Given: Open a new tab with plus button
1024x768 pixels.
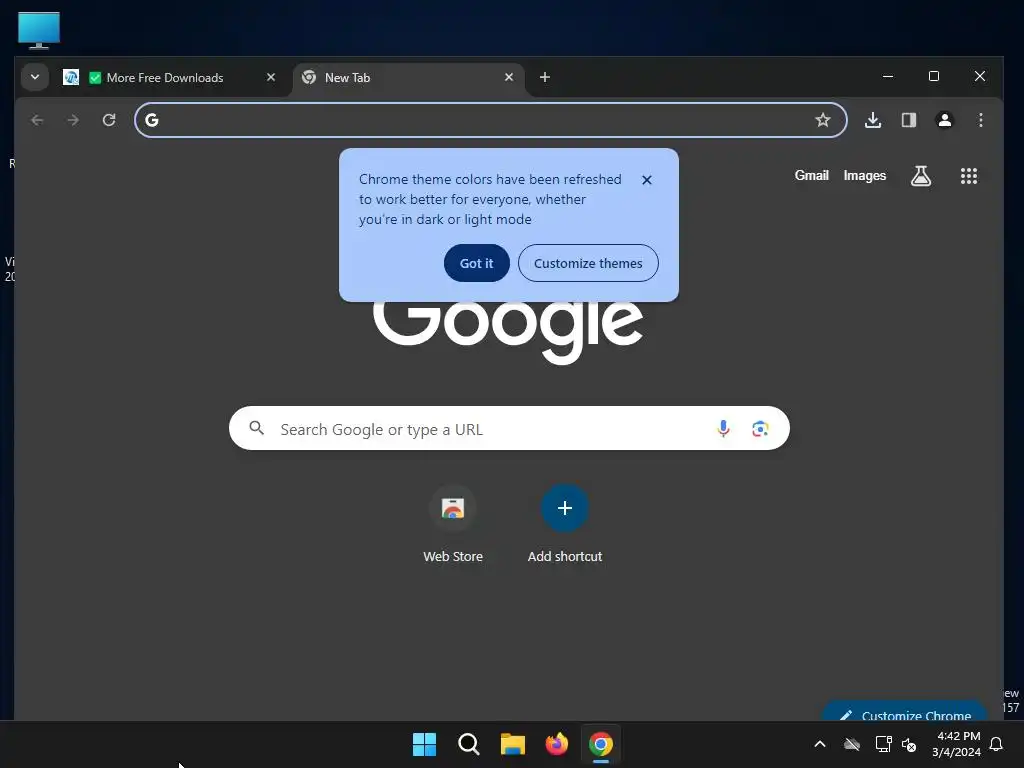Looking at the screenshot, I should click(545, 77).
